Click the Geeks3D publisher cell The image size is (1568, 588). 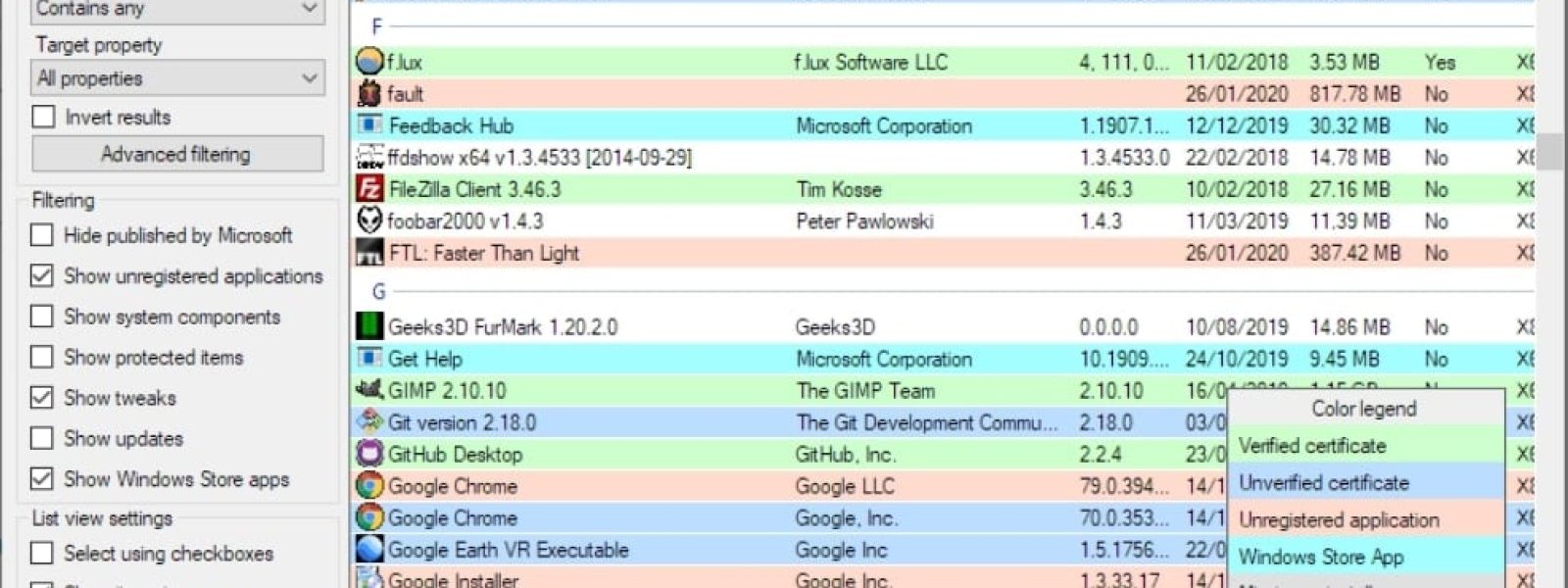pyautogui.click(x=835, y=327)
